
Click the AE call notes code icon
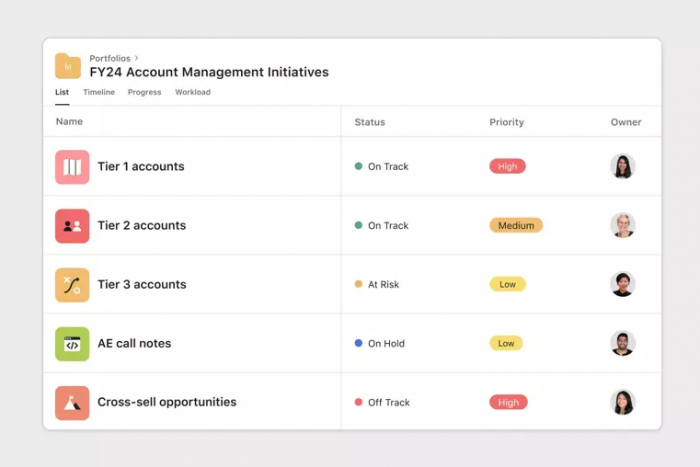click(72, 344)
